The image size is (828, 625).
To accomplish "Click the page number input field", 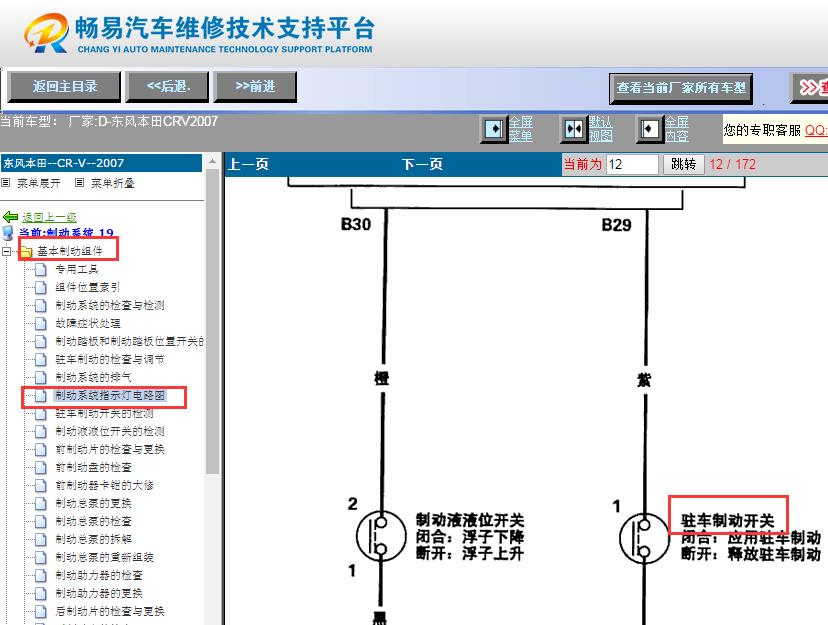I will (x=632, y=164).
